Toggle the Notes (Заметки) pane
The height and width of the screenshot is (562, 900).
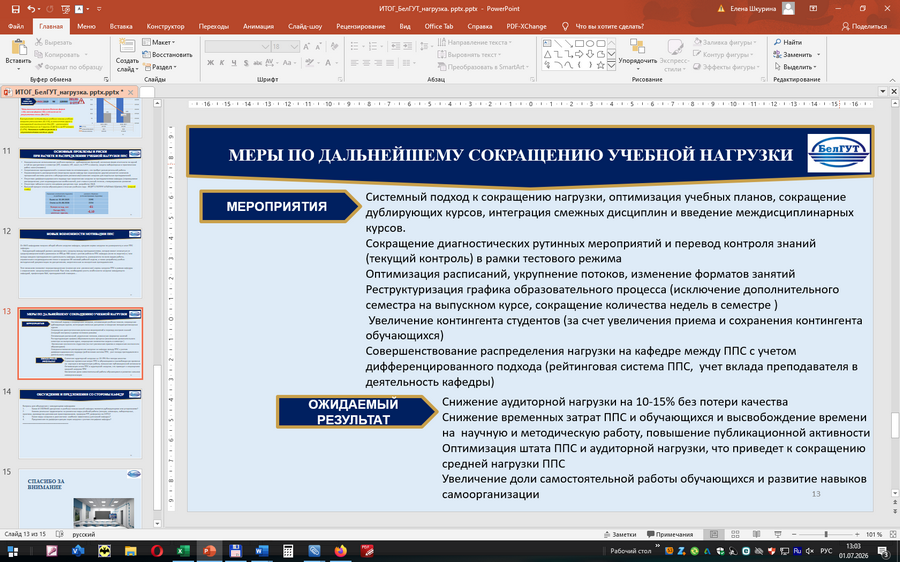pyautogui.click(x=620, y=534)
